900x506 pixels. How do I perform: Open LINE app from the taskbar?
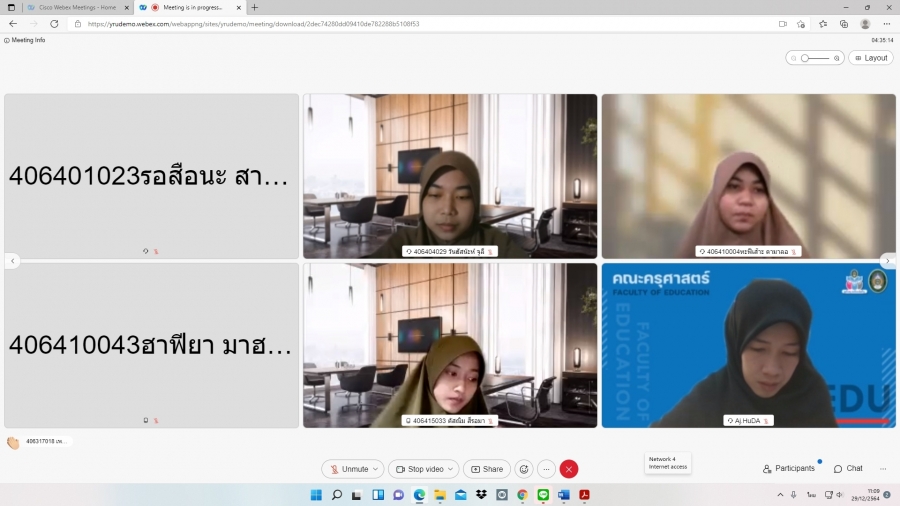click(543, 495)
